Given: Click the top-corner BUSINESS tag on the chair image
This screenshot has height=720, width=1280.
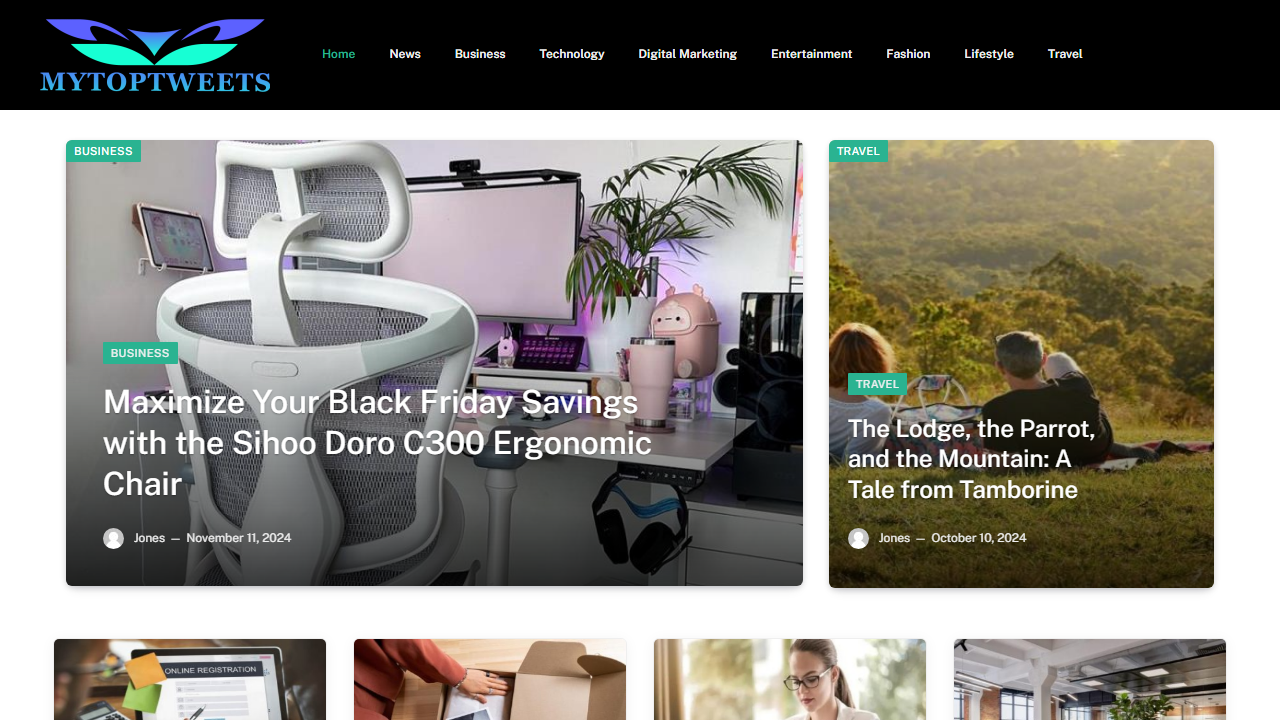Looking at the screenshot, I should click(104, 151).
